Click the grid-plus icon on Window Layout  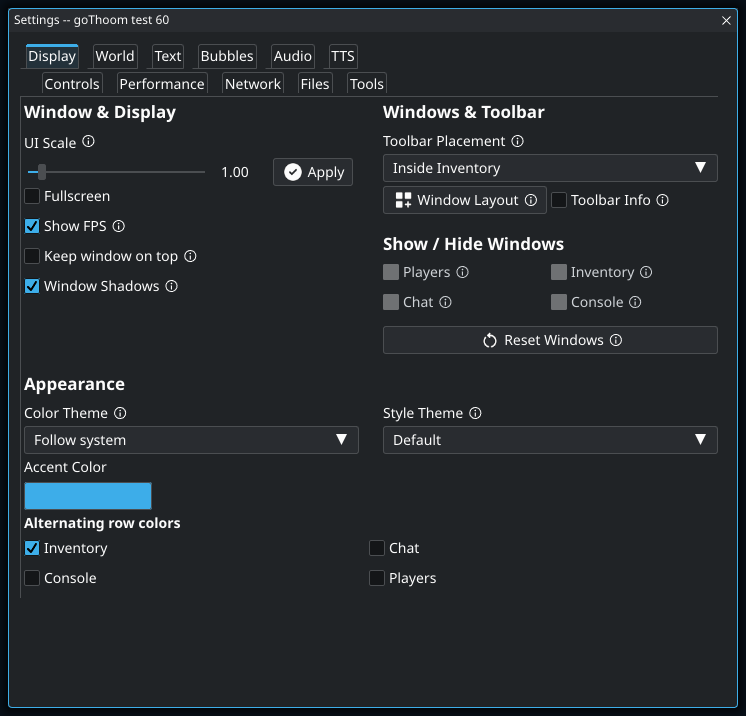403,200
